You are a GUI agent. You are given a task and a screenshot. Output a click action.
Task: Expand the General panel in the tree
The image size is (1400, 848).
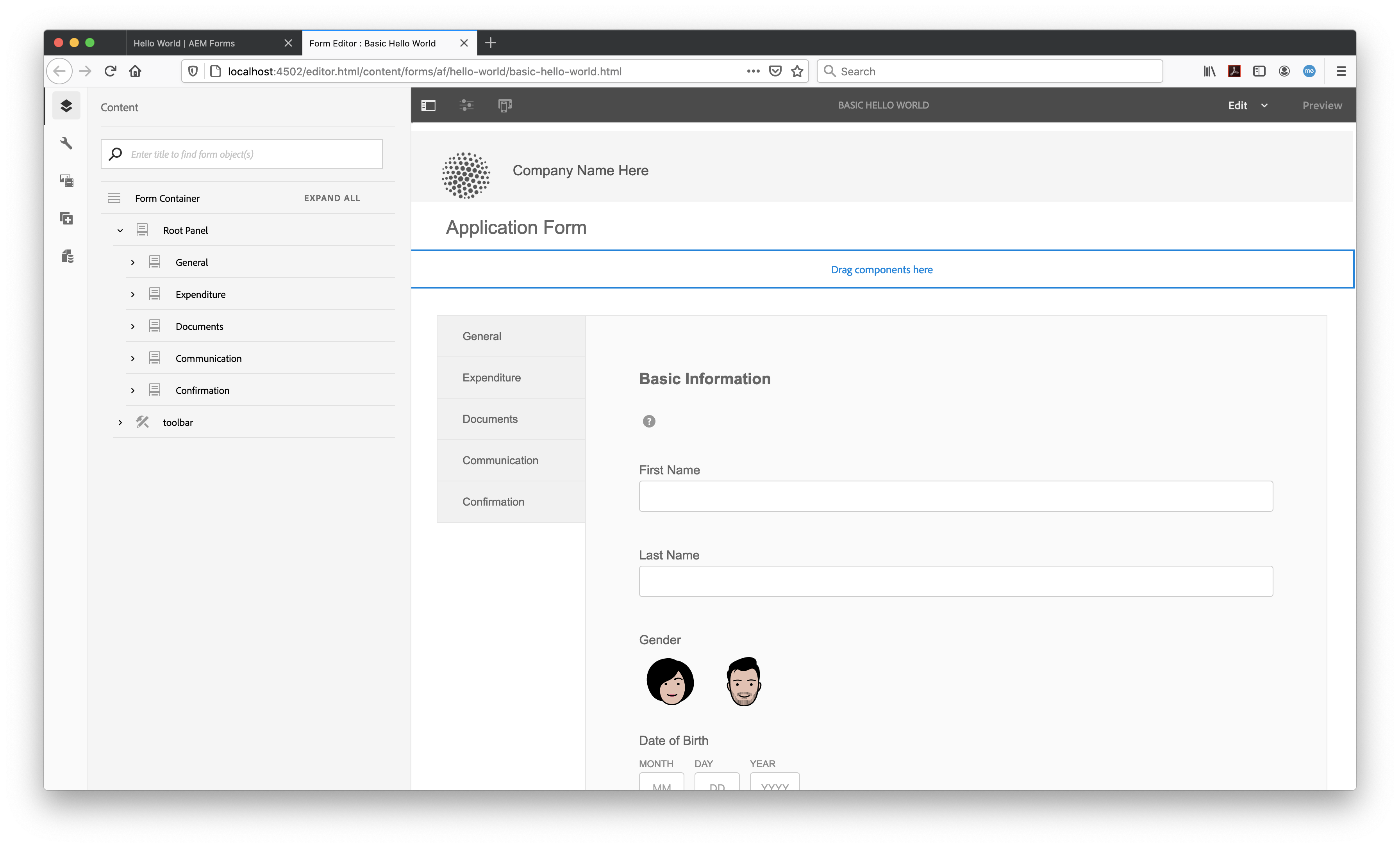[133, 262]
